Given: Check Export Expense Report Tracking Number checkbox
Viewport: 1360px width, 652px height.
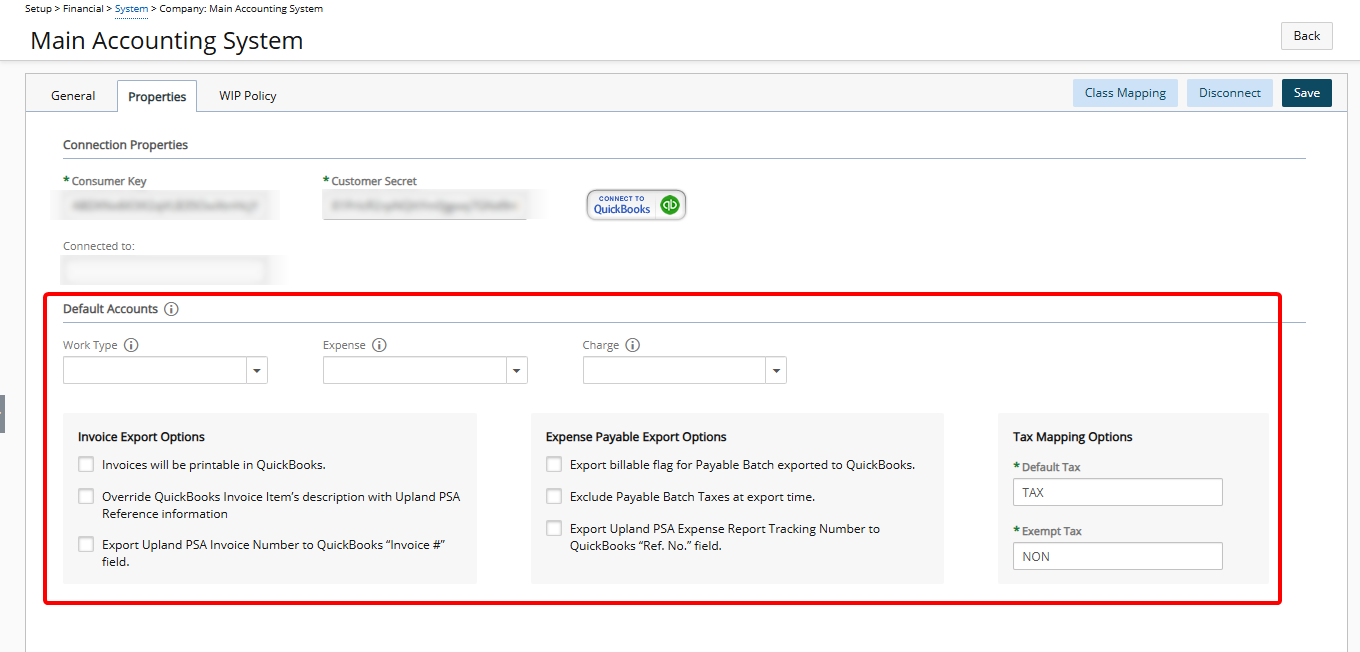Looking at the screenshot, I should [x=554, y=528].
